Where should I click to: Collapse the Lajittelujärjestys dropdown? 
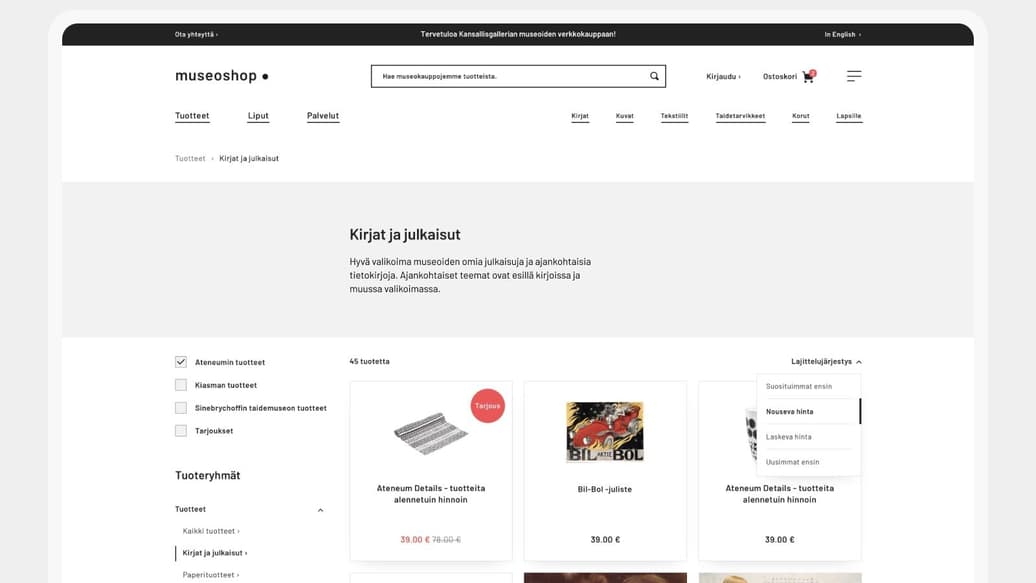pos(826,362)
